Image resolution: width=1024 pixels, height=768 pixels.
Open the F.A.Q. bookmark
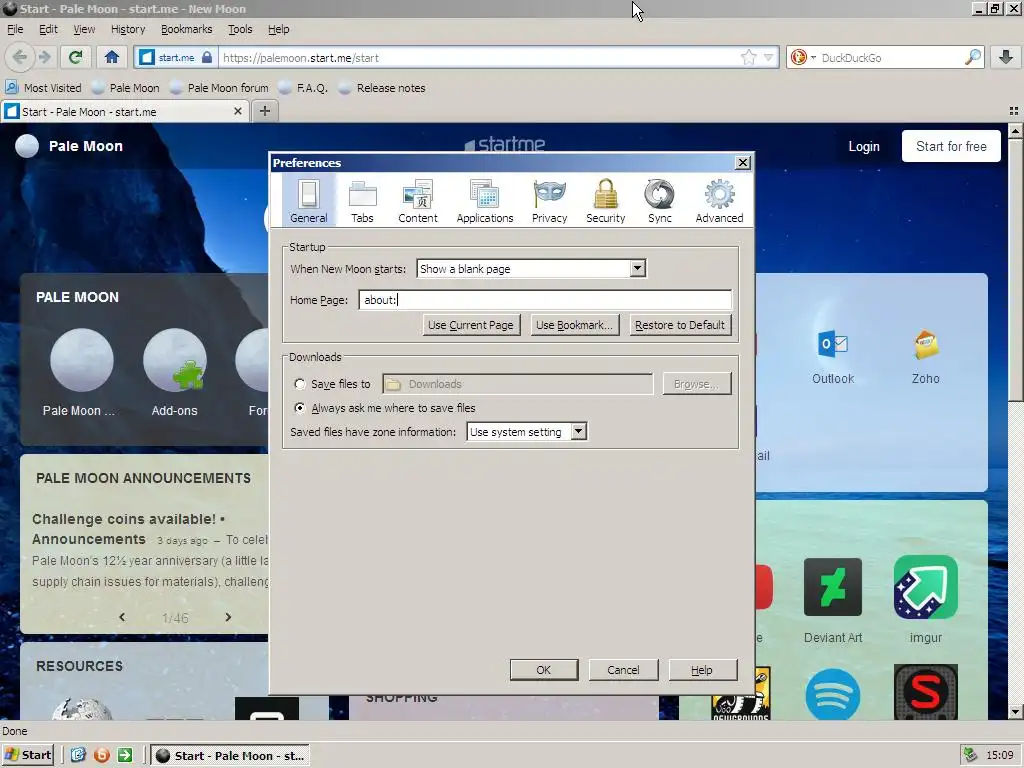coord(303,88)
